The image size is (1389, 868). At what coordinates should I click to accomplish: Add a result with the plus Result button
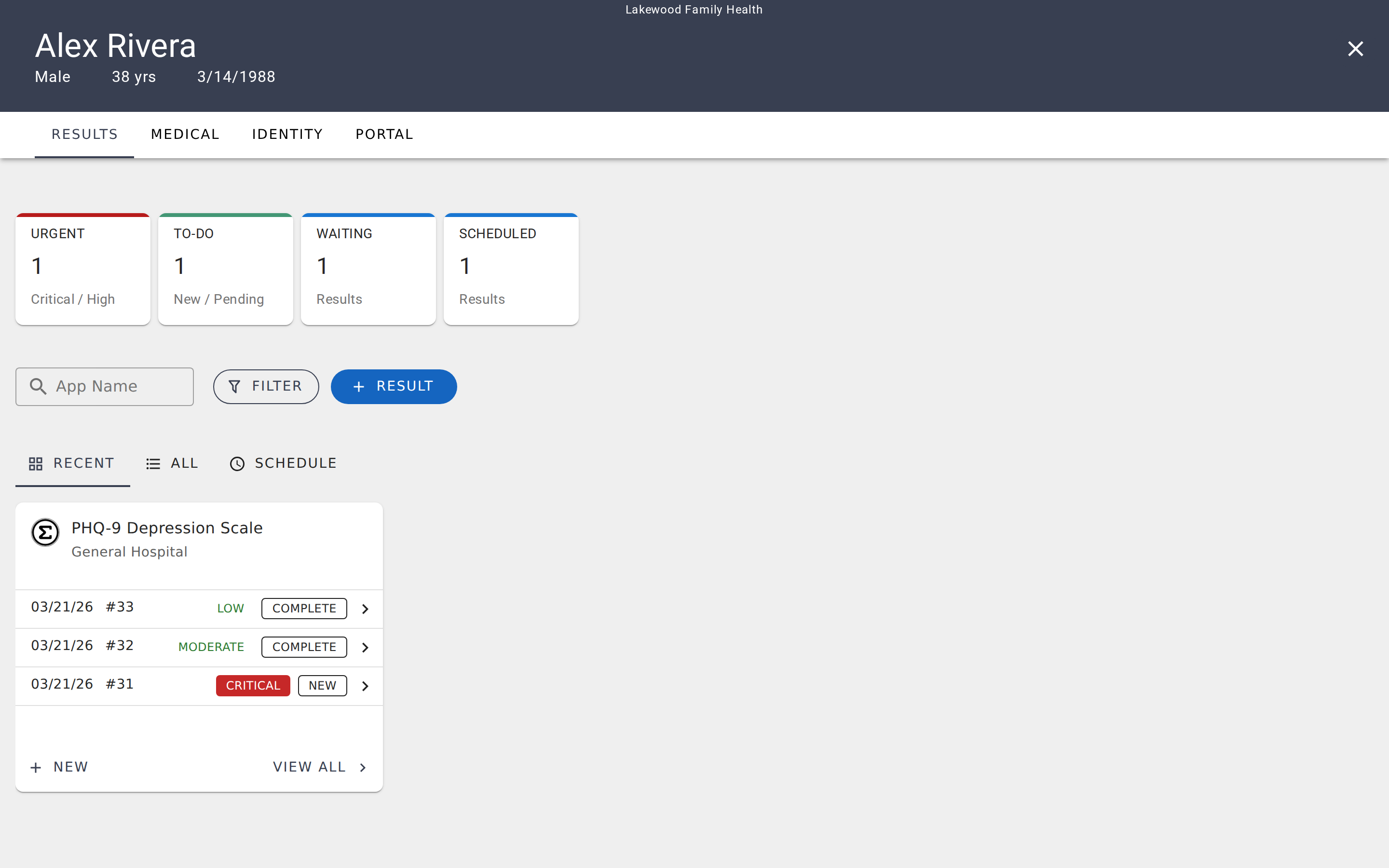[394, 386]
